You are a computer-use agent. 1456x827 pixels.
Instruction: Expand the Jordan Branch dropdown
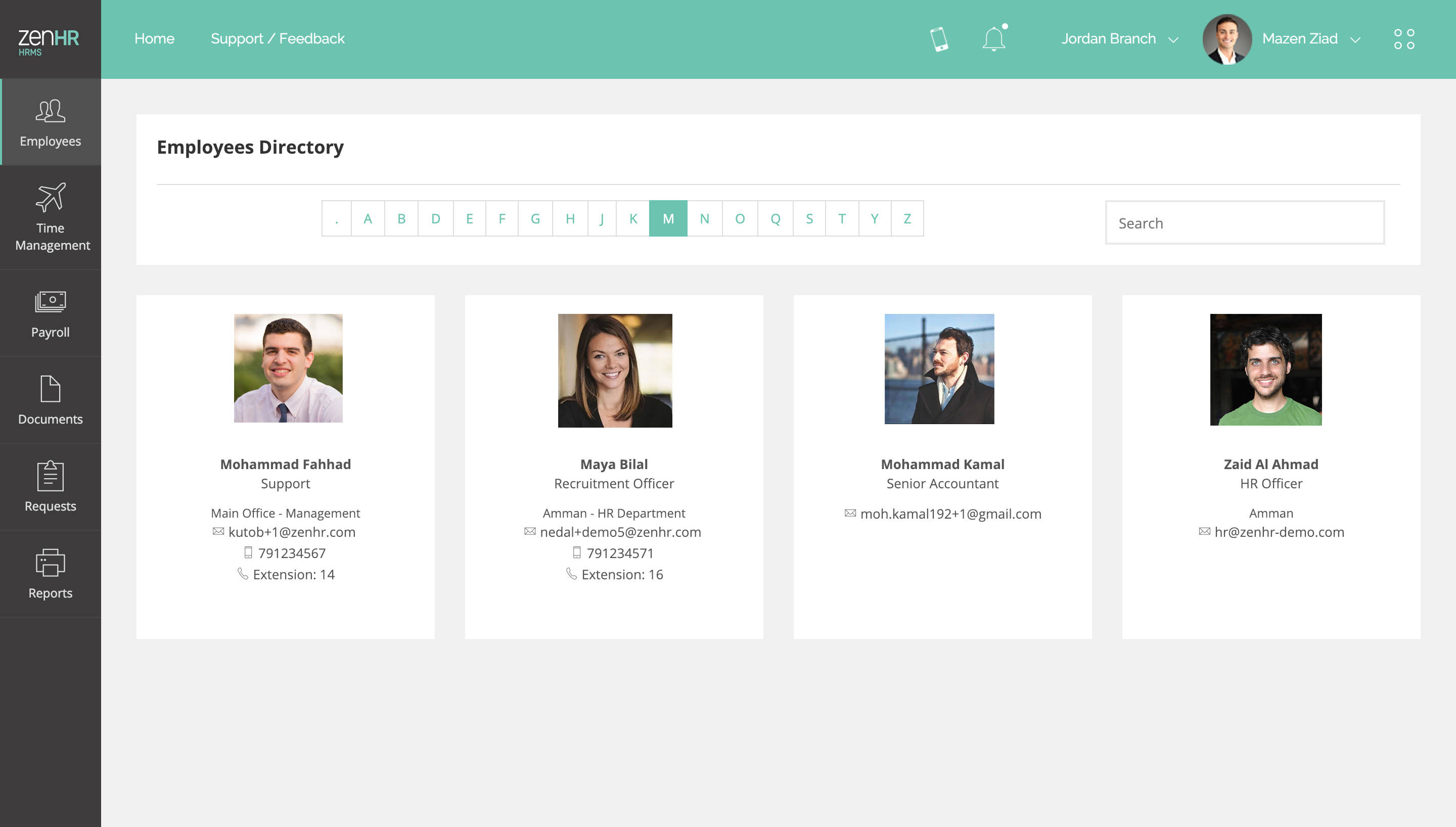(1119, 39)
